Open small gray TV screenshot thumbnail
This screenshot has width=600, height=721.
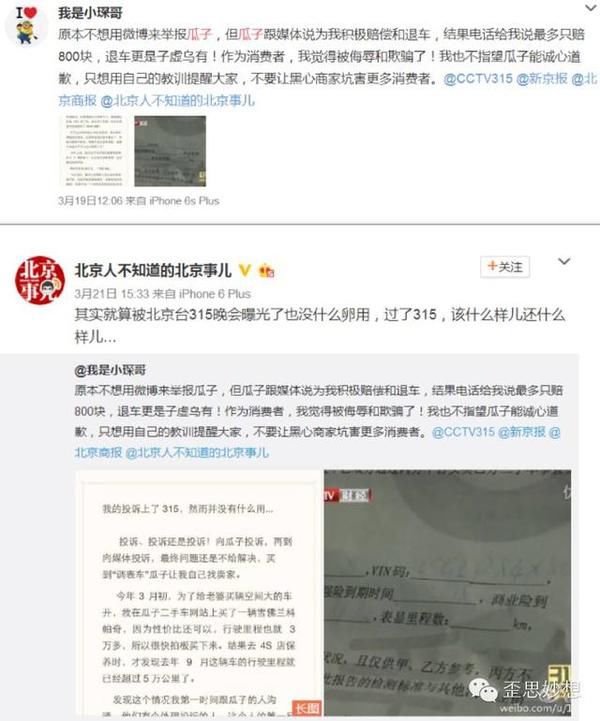point(170,151)
